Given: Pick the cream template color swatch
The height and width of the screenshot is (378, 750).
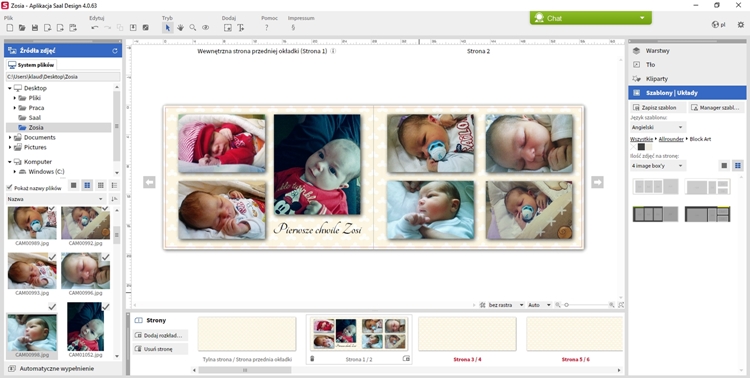Looking at the screenshot, I should (649, 147).
